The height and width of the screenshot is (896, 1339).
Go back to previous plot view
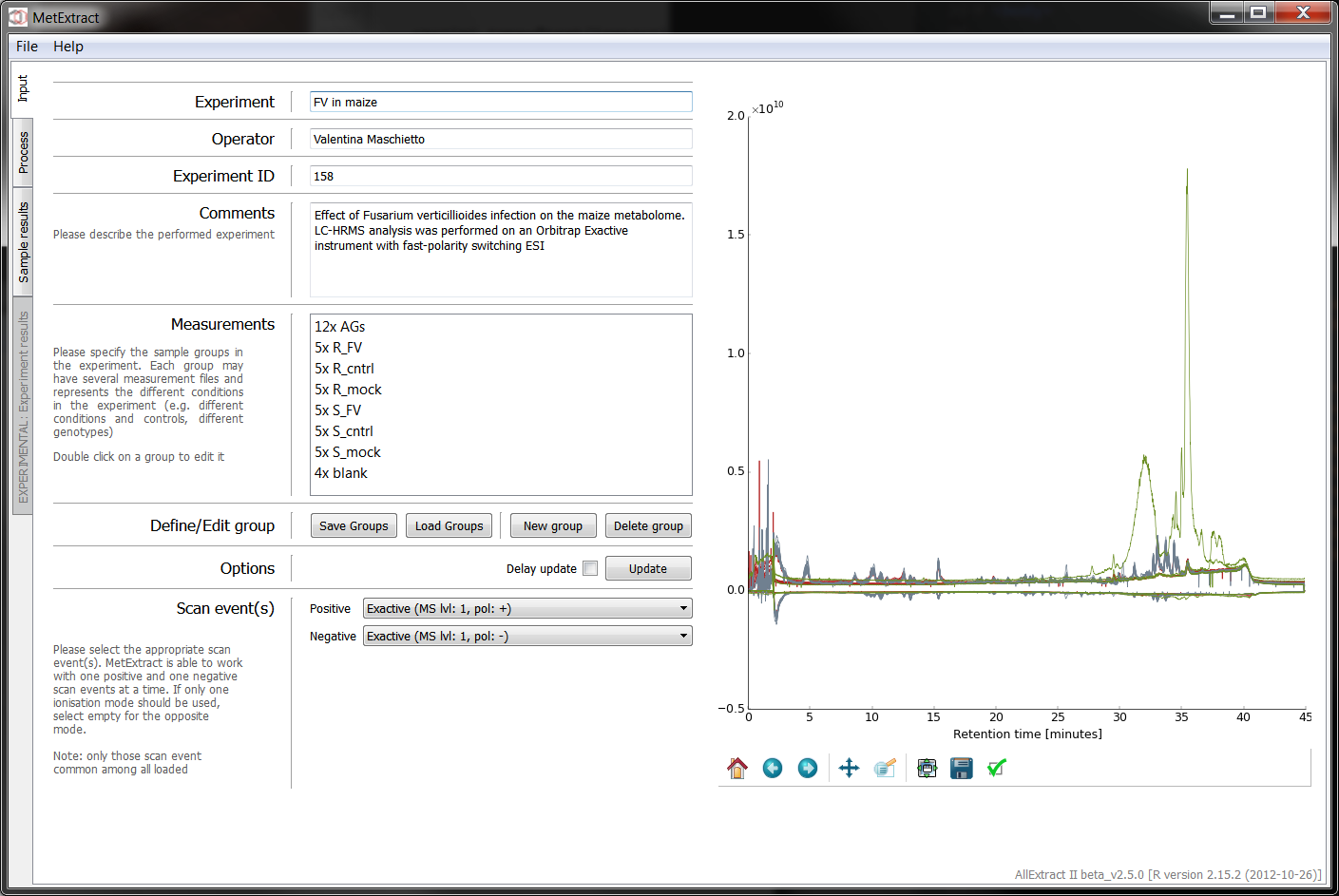point(773,768)
